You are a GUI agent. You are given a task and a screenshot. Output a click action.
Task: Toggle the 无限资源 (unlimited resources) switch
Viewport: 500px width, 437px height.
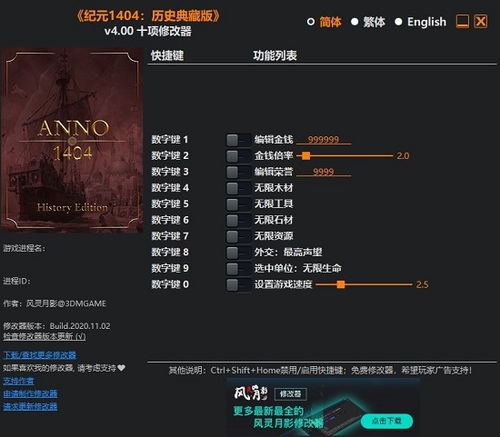238,236
